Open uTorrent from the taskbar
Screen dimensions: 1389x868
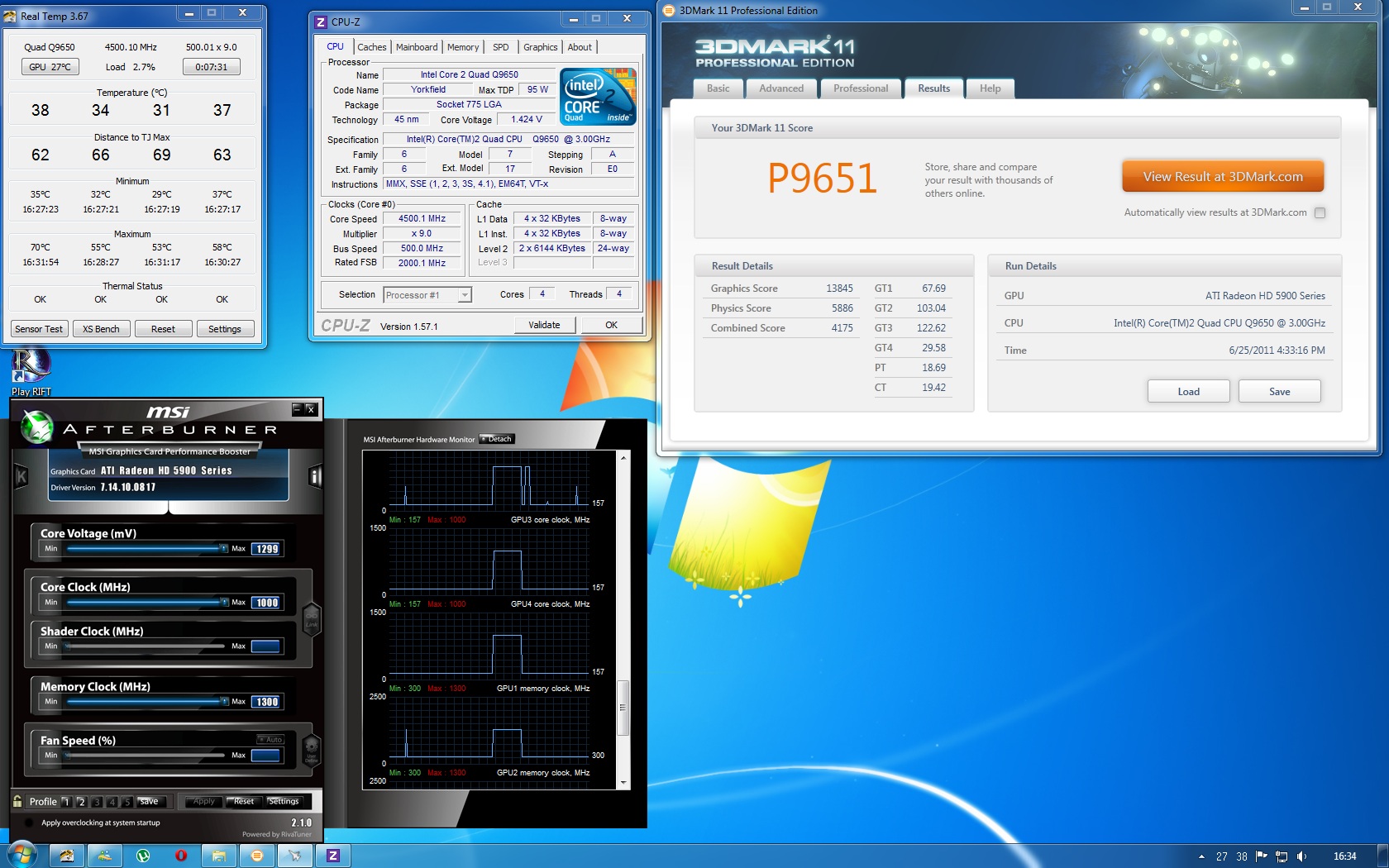(143, 856)
